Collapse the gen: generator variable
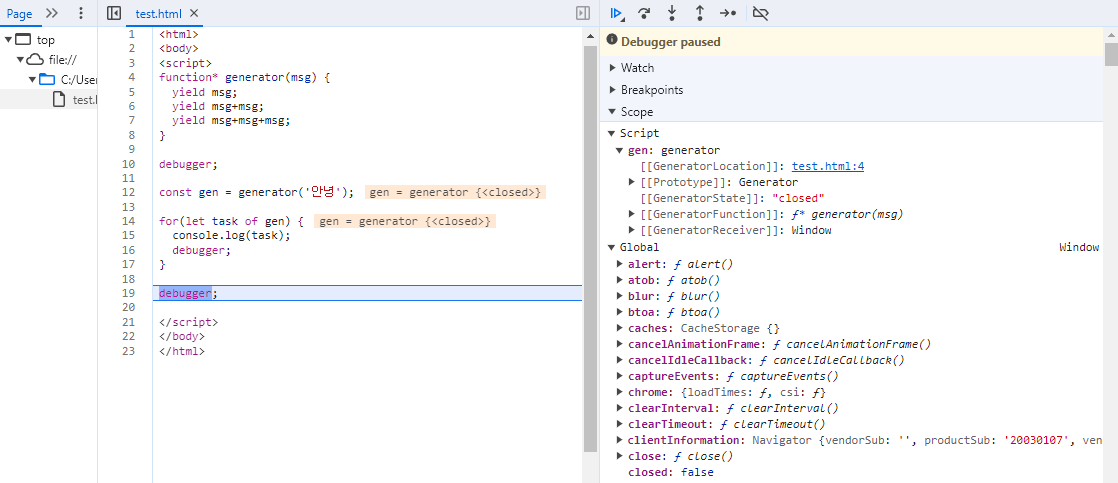Image resolution: width=1118 pixels, height=483 pixels. [620, 151]
